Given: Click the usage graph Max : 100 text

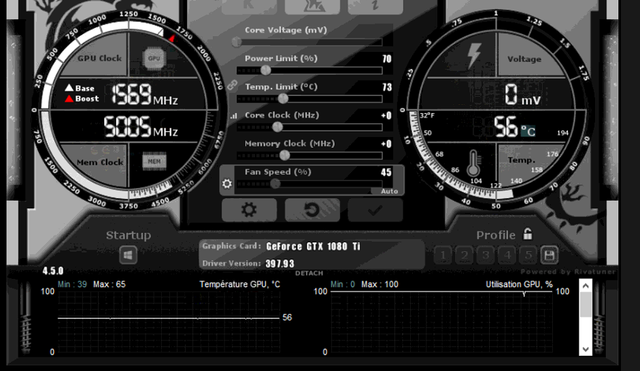Looking at the screenshot, I should click(x=380, y=284).
